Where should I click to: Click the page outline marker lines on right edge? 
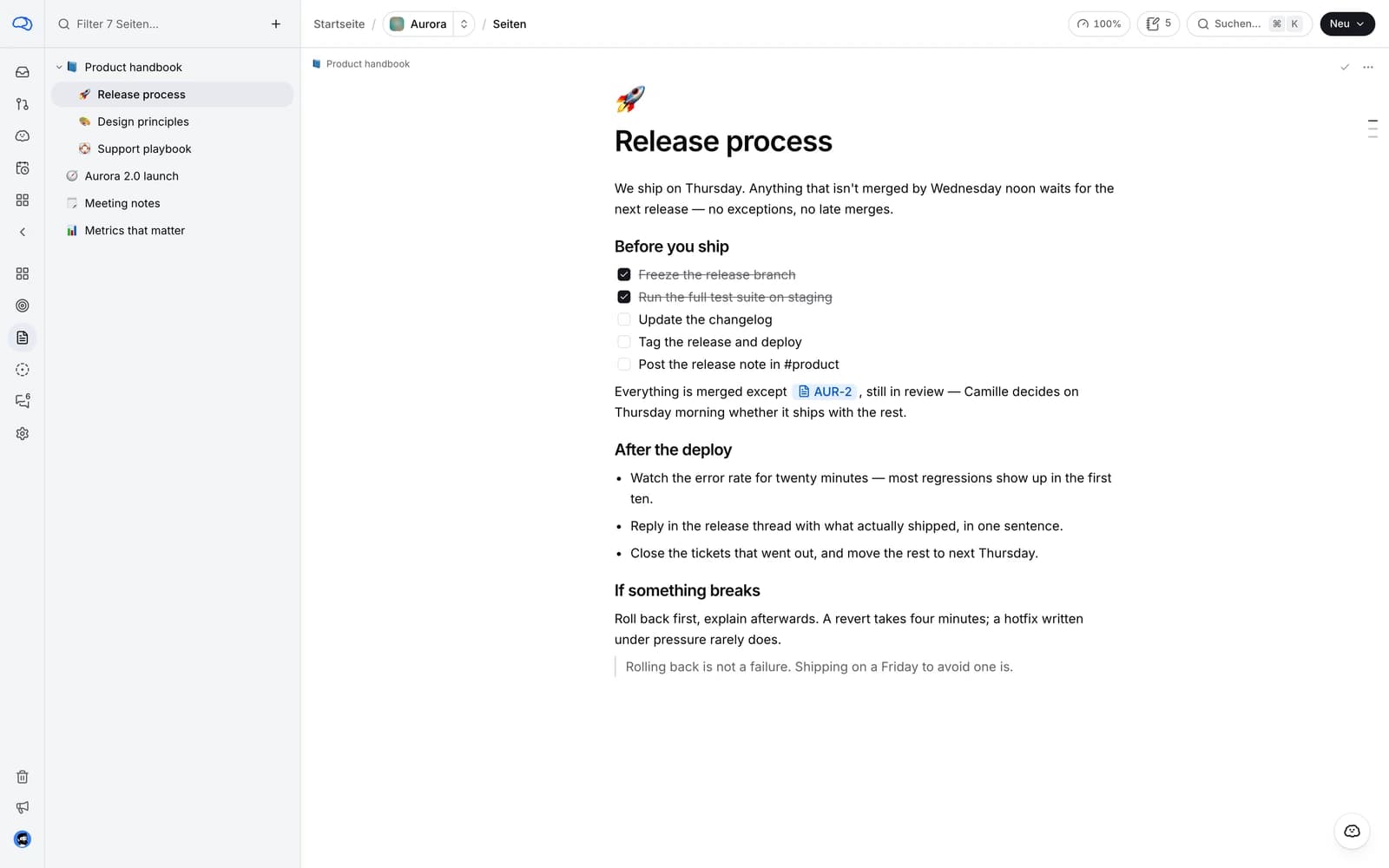pos(1373,128)
